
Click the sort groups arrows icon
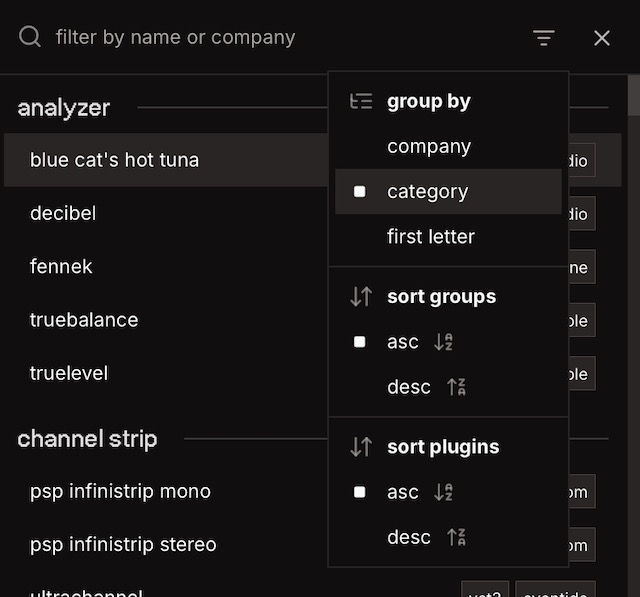[361, 297]
